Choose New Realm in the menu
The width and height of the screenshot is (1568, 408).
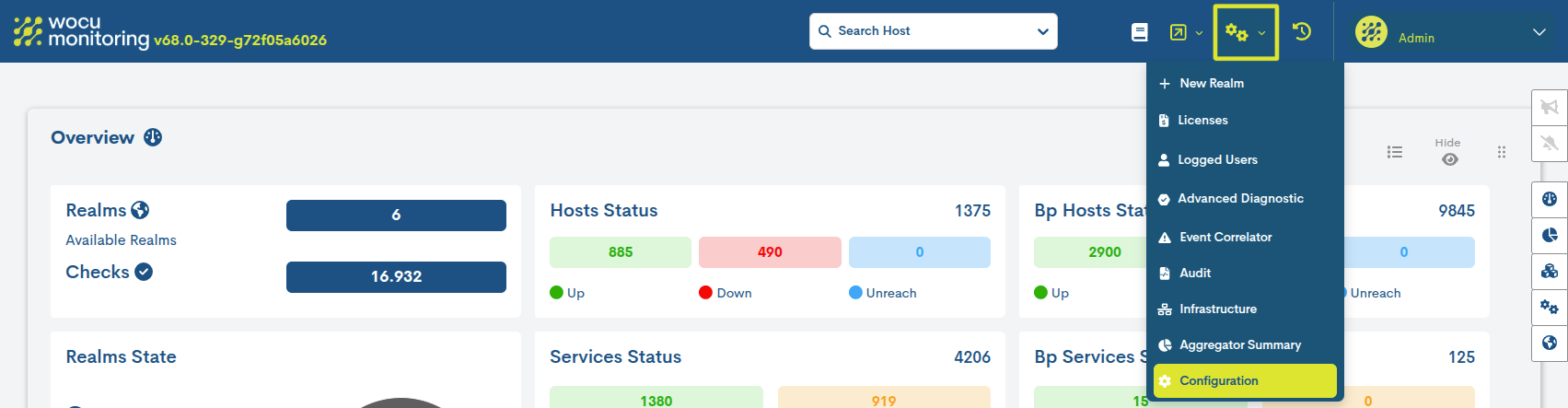tap(1211, 83)
